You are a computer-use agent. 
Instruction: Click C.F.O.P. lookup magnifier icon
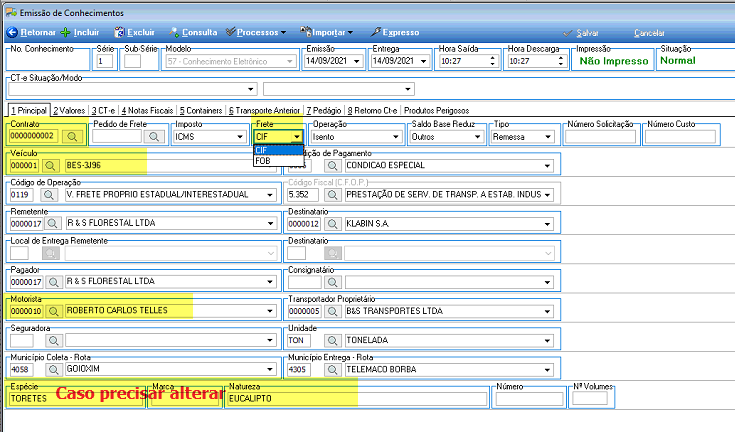coord(332,194)
